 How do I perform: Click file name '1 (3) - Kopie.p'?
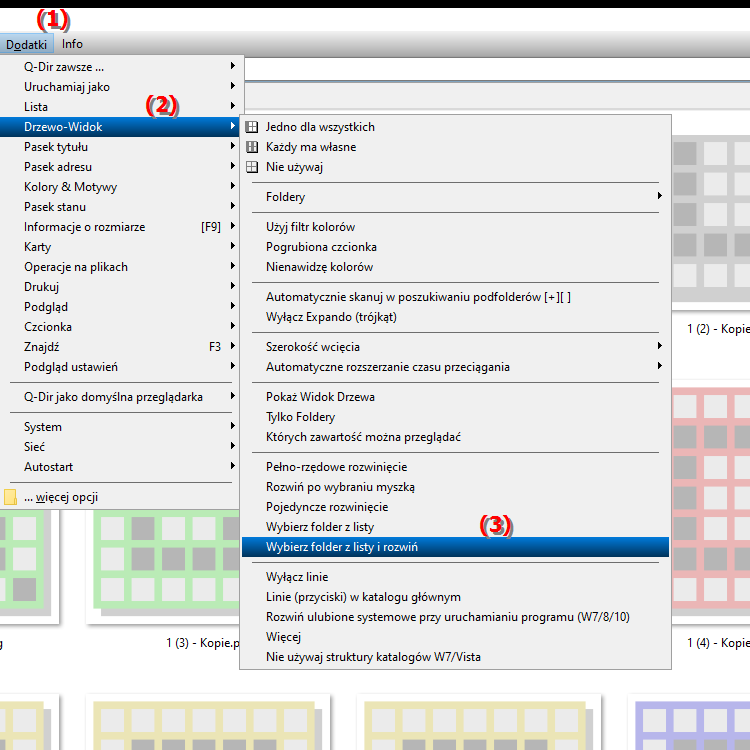[x=202, y=643]
